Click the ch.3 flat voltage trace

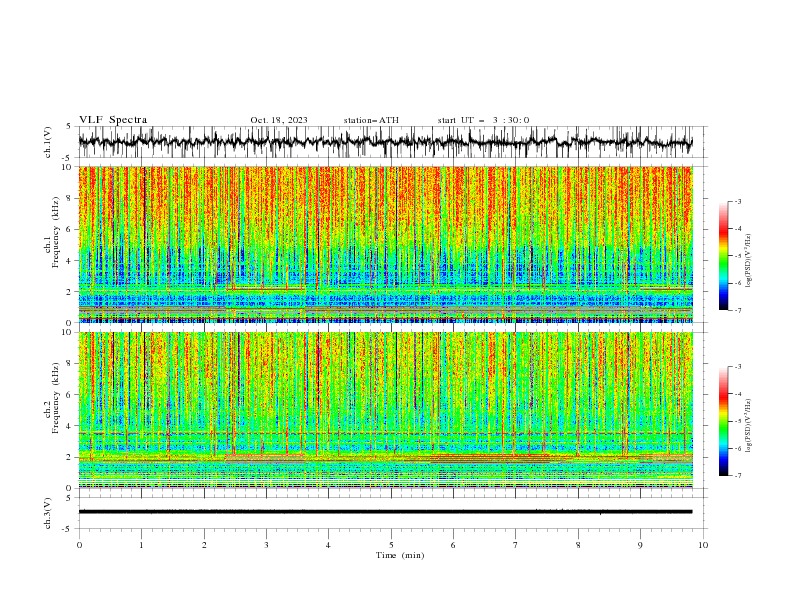(385, 512)
